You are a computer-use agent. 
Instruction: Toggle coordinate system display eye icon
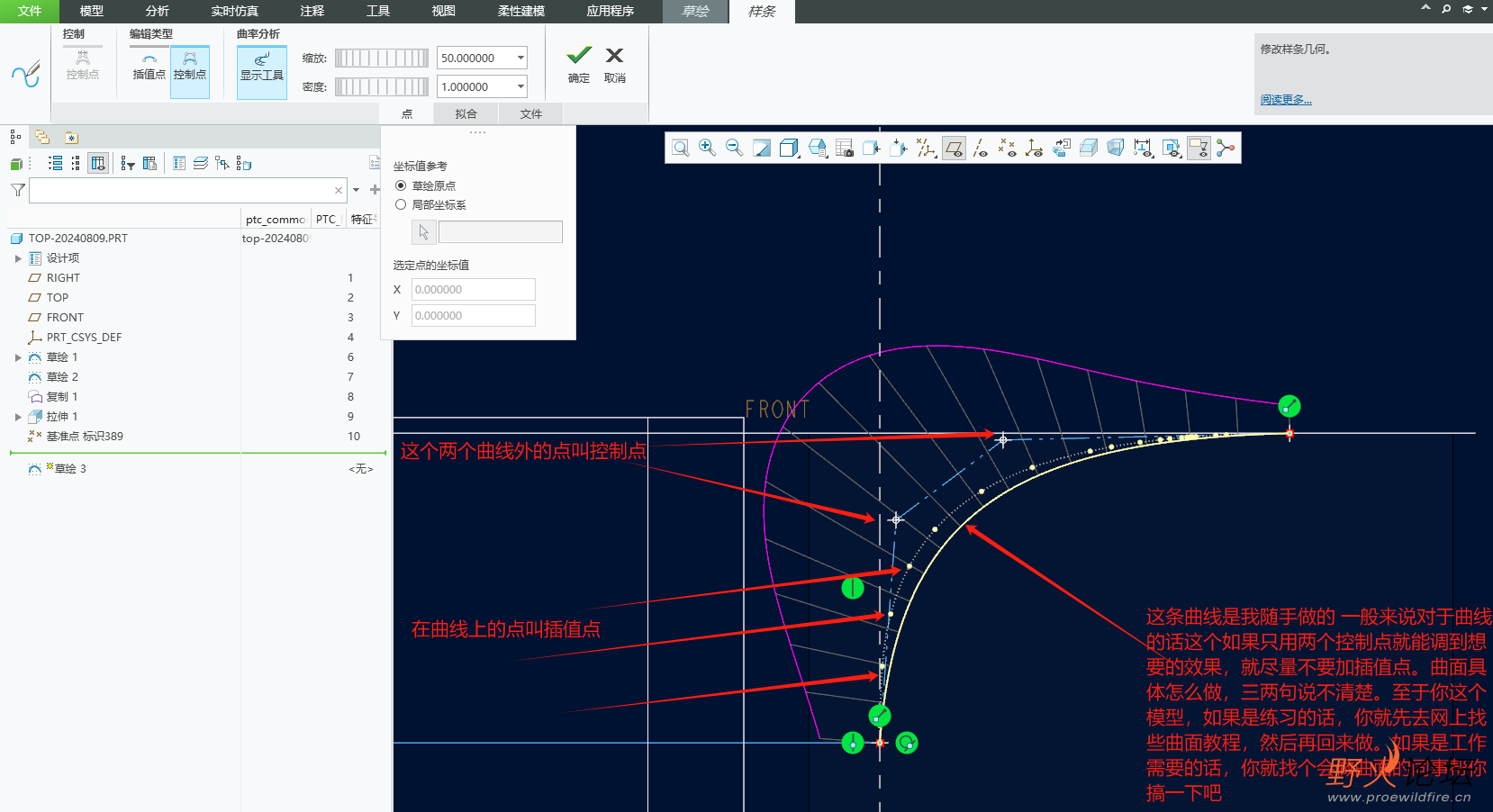pyautogui.click(x=1035, y=148)
